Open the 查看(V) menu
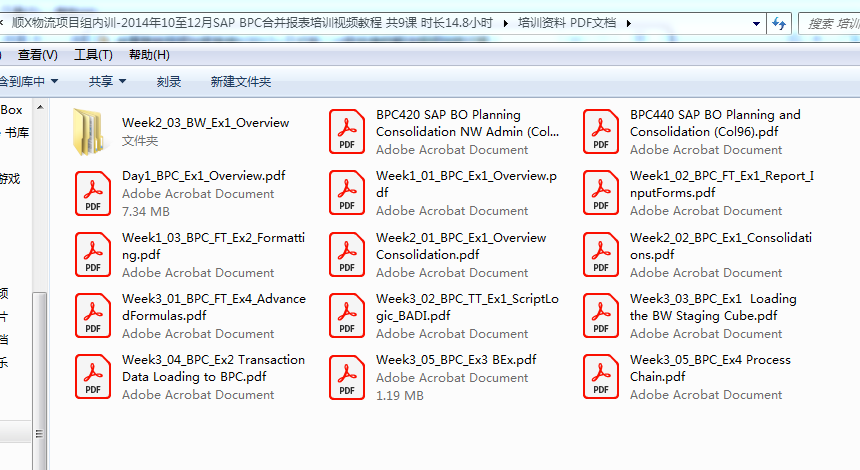Screen dimensions: 860x470 37,55
